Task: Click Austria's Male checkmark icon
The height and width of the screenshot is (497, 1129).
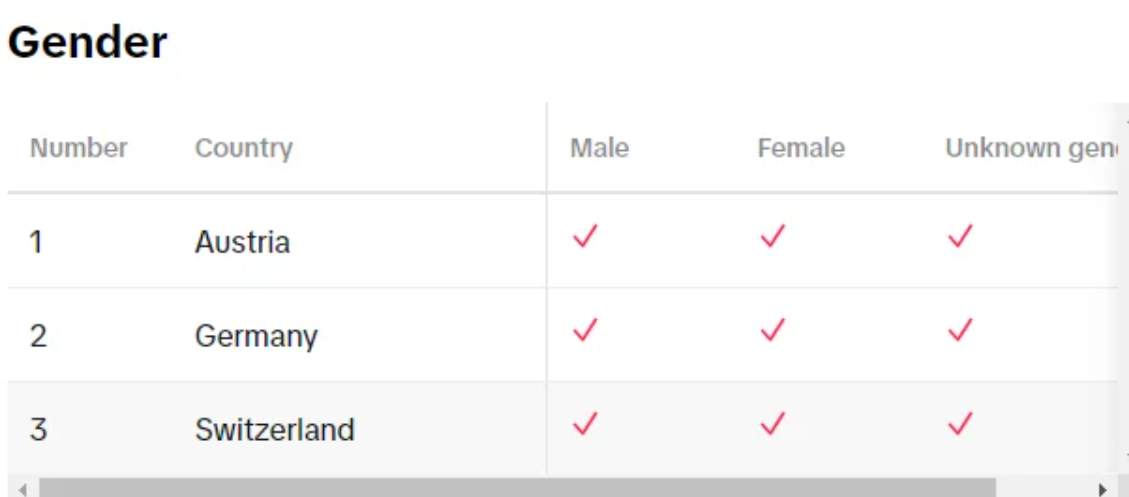Action: pyautogui.click(x=585, y=236)
